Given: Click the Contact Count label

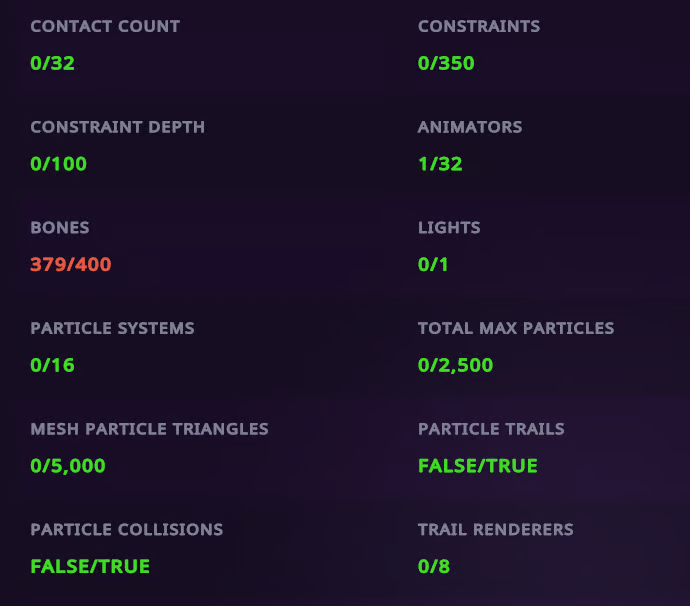Looking at the screenshot, I should coord(105,26).
